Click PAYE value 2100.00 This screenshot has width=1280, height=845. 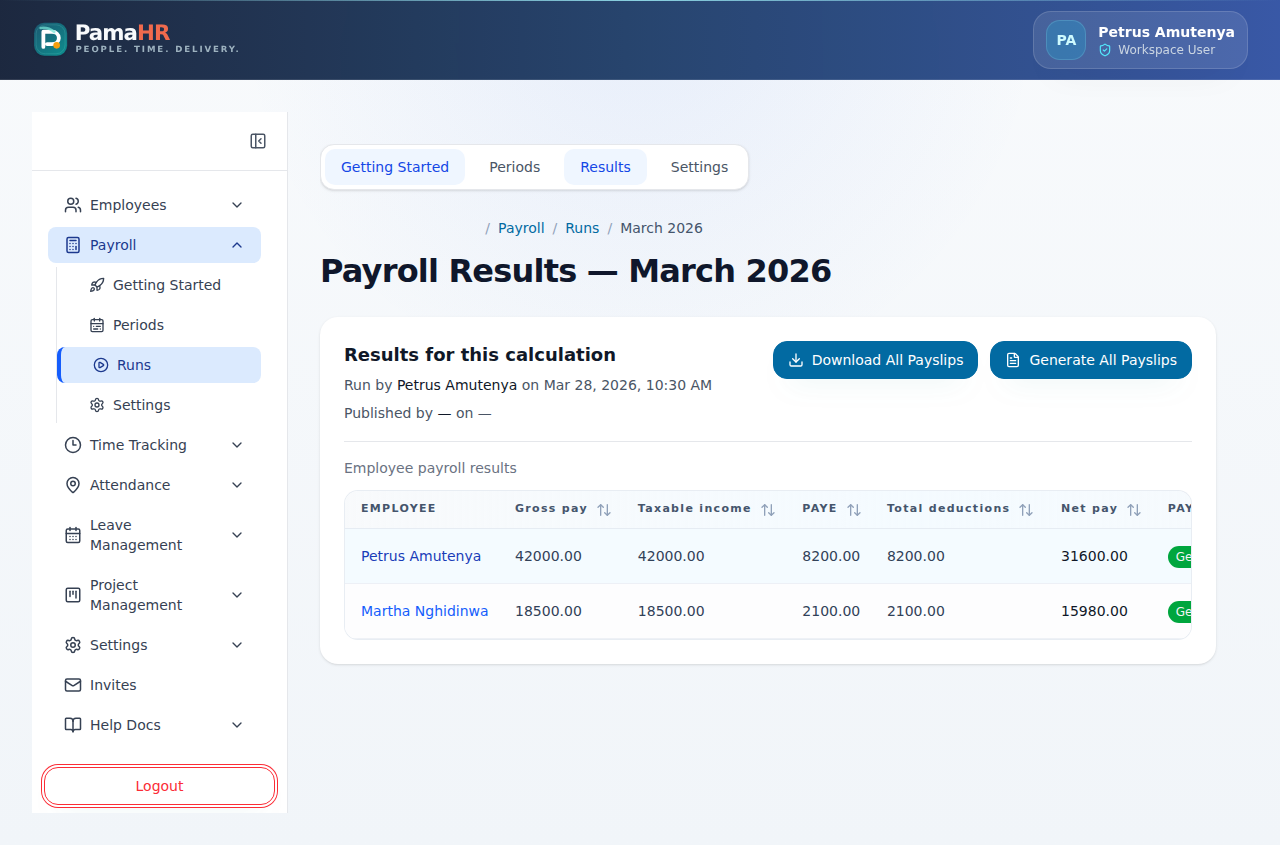click(831, 611)
